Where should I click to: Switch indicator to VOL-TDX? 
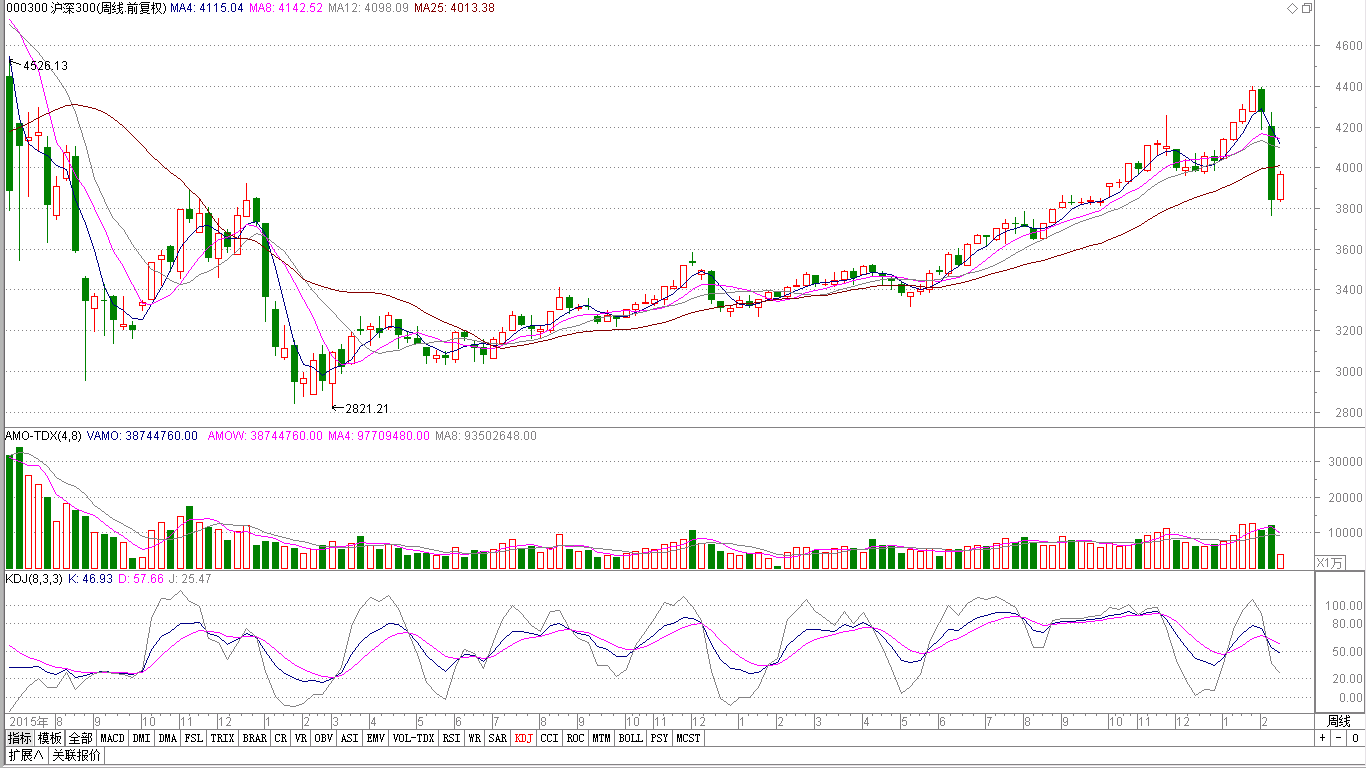click(413, 738)
